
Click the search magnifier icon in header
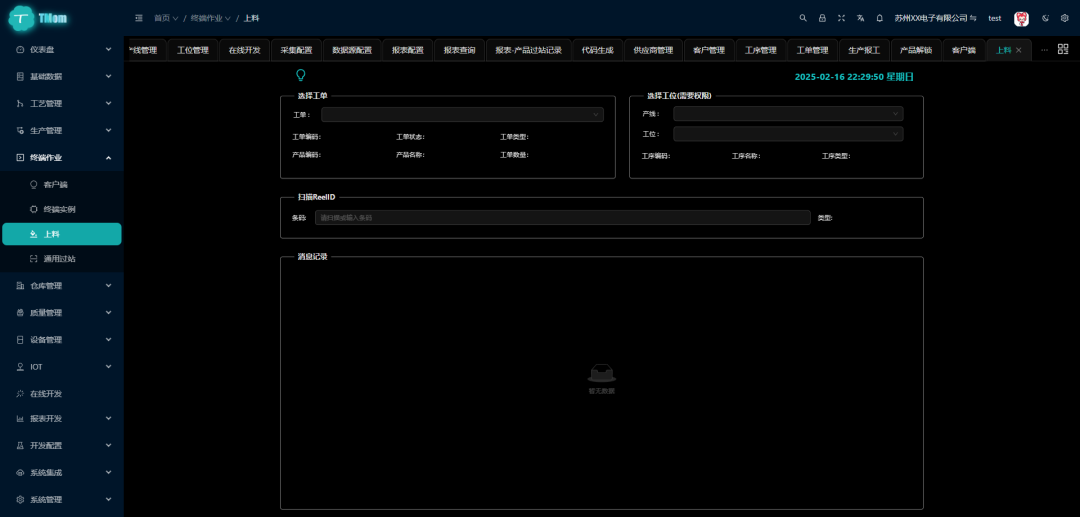tap(803, 18)
